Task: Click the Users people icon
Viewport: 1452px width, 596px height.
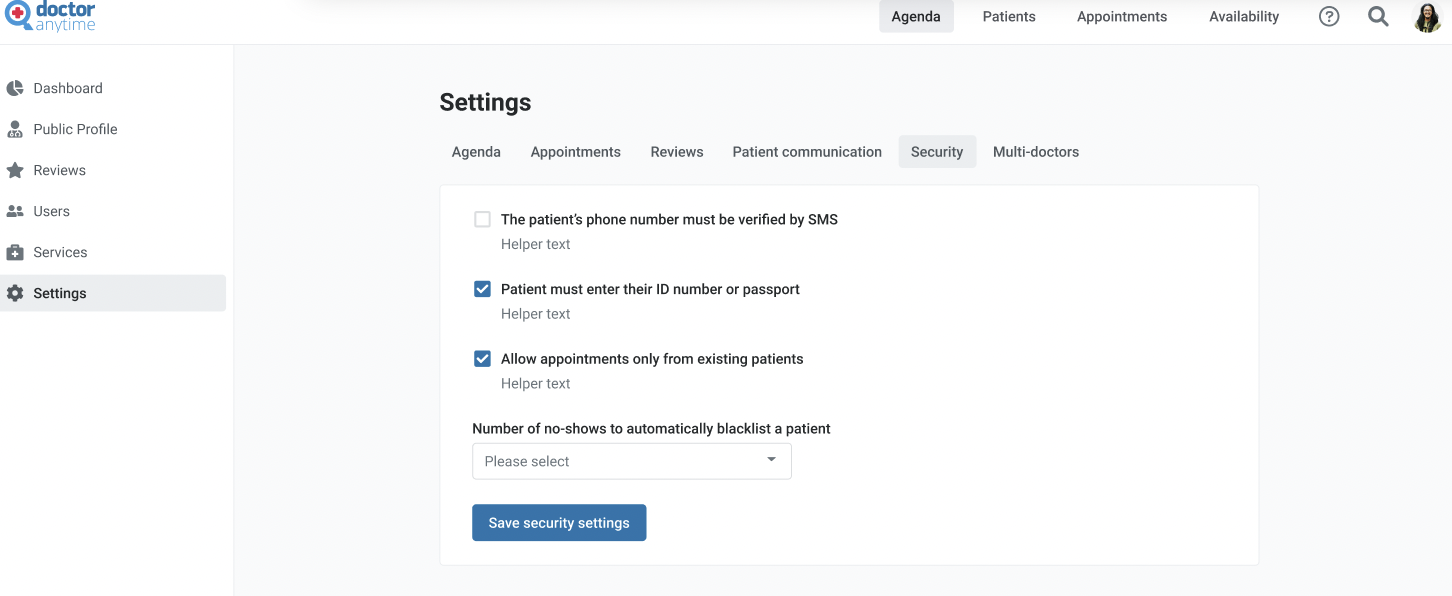Action: (x=15, y=211)
